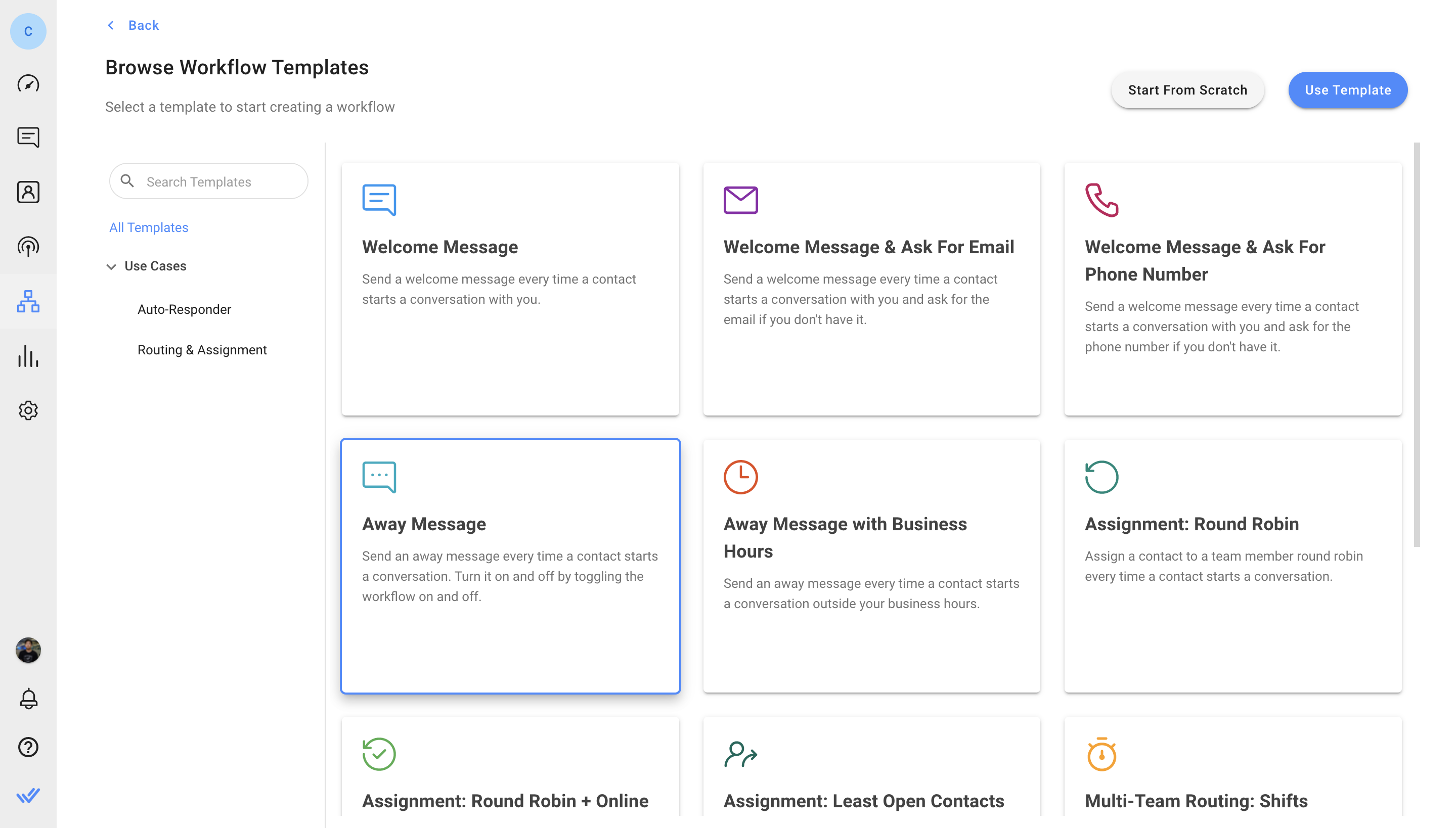Click the Start From Scratch button
Image resolution: width=1456 pixels, height=828 pixels.
point(1187,90)
